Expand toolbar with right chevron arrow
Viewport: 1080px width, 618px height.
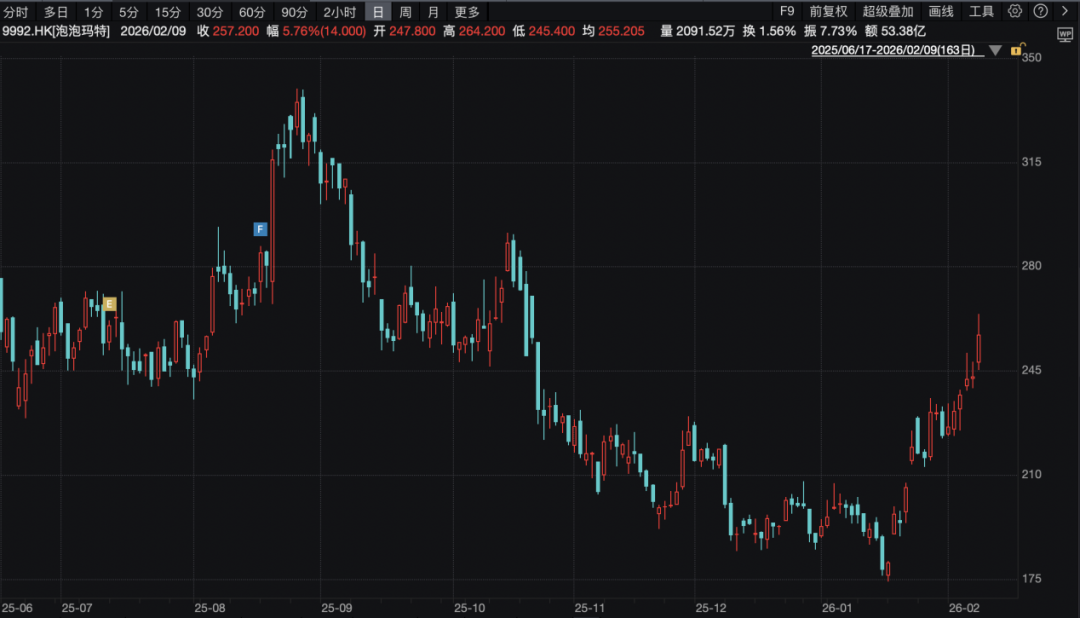click(x=1065, y=11)
